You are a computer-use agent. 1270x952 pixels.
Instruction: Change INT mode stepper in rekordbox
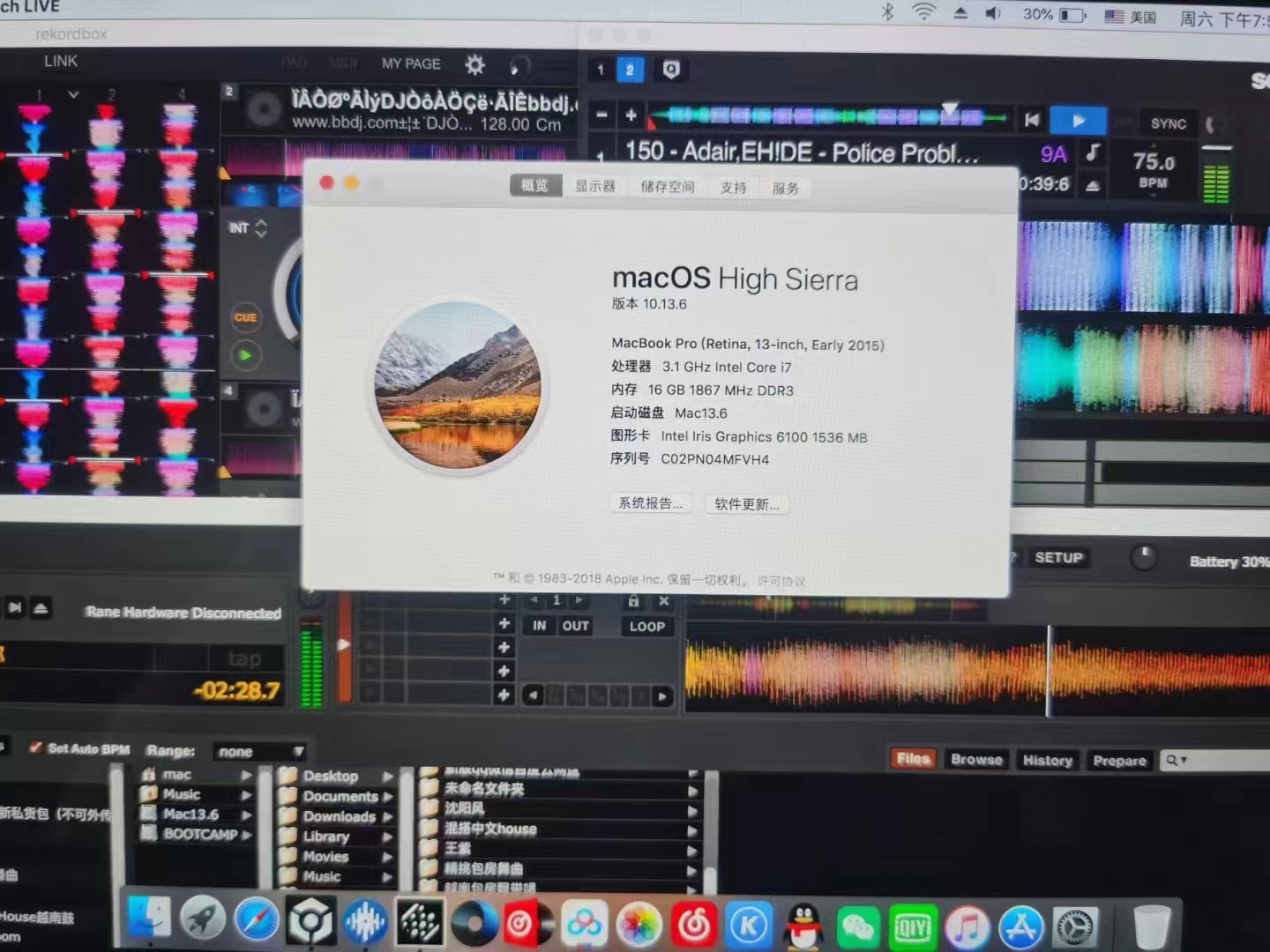point(261,228)
